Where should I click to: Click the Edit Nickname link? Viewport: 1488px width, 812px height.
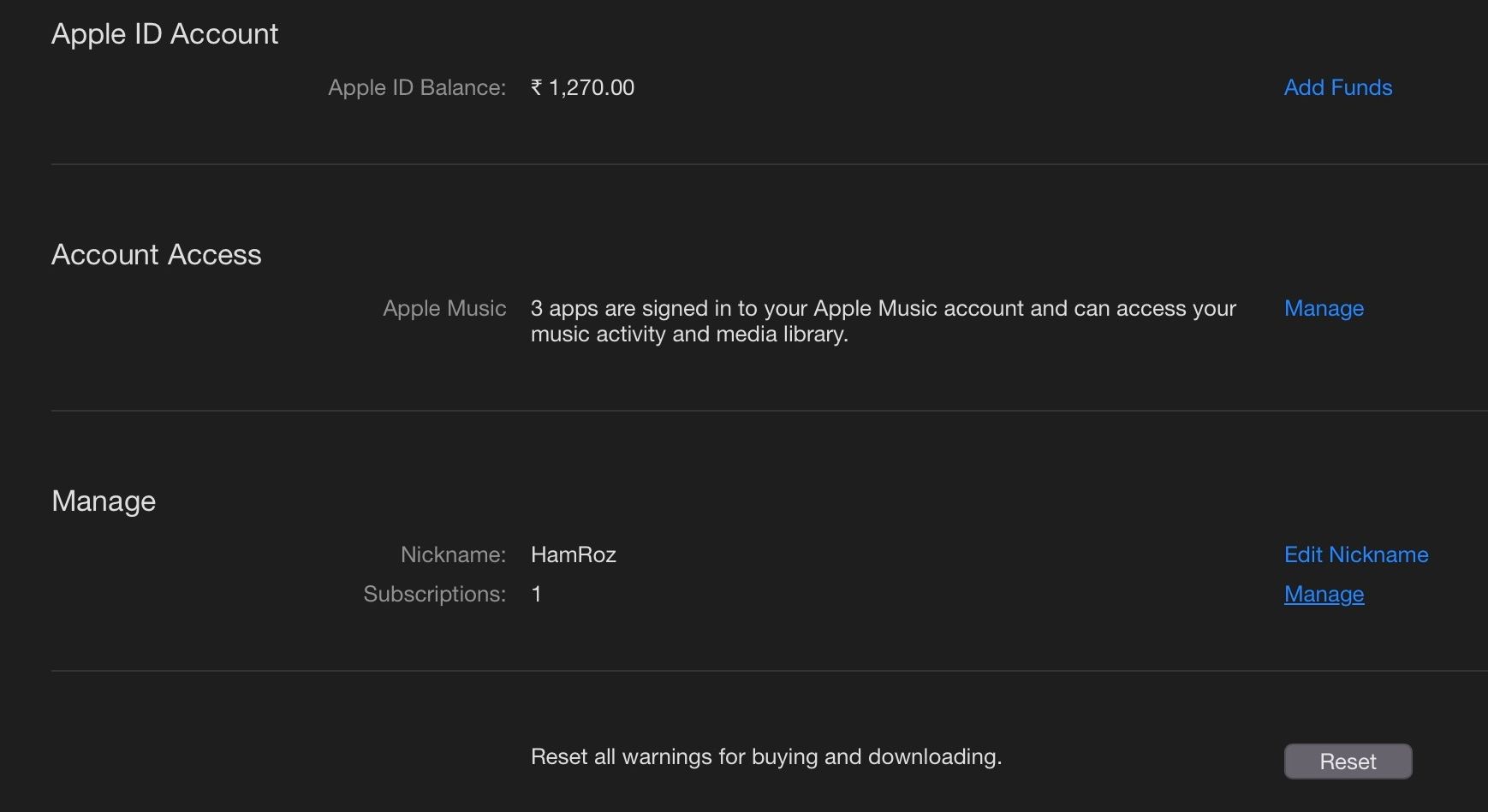point(1355,554)
